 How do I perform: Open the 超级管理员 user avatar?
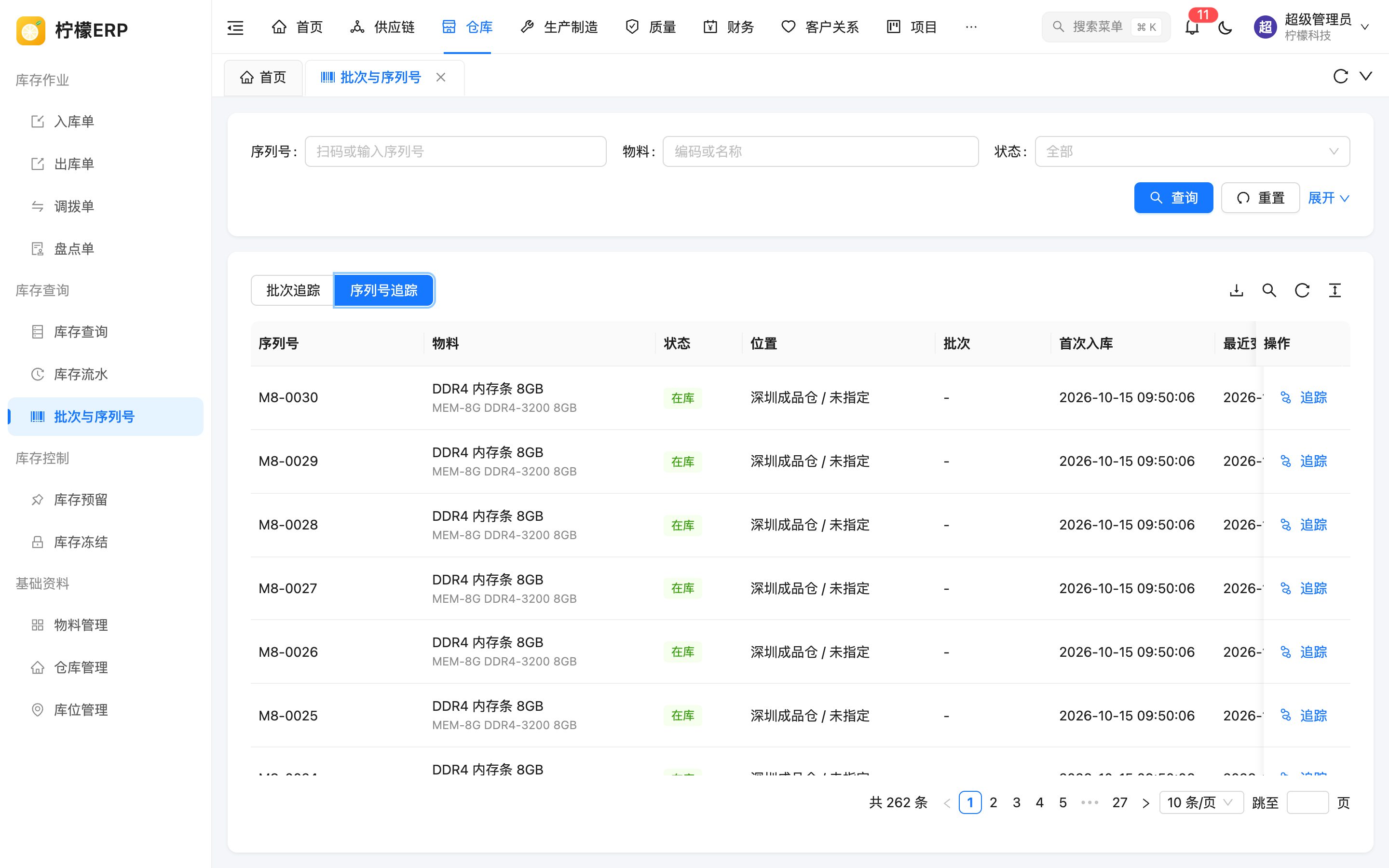1265,27
